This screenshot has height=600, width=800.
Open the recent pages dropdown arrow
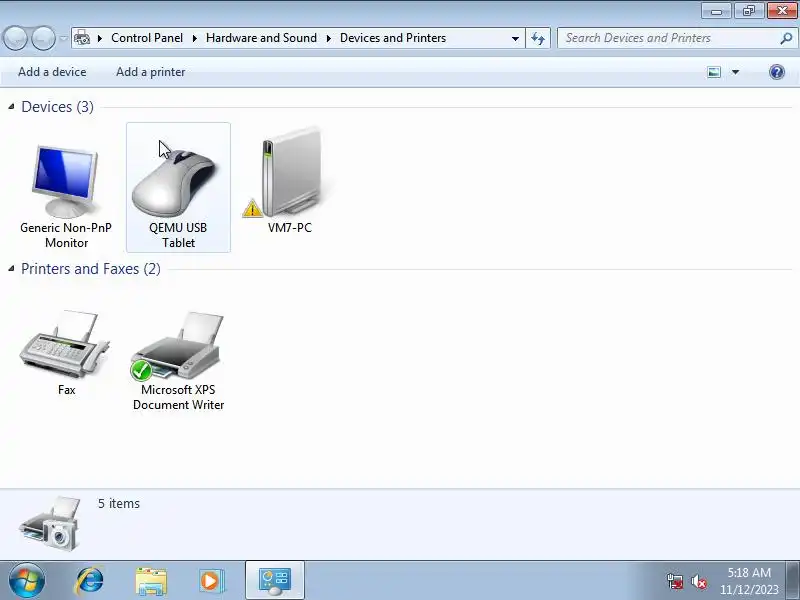pyautogui.click(x=63, y=38)
